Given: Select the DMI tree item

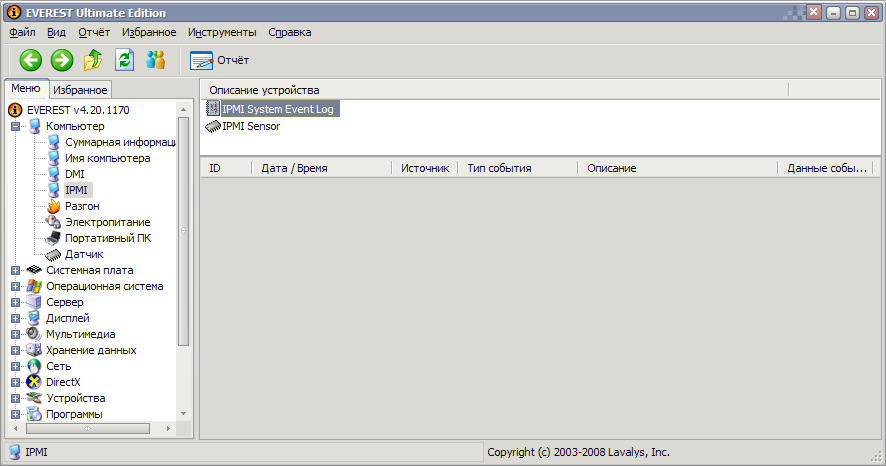Looking at the screenshot, I should (x=75, y=174).
